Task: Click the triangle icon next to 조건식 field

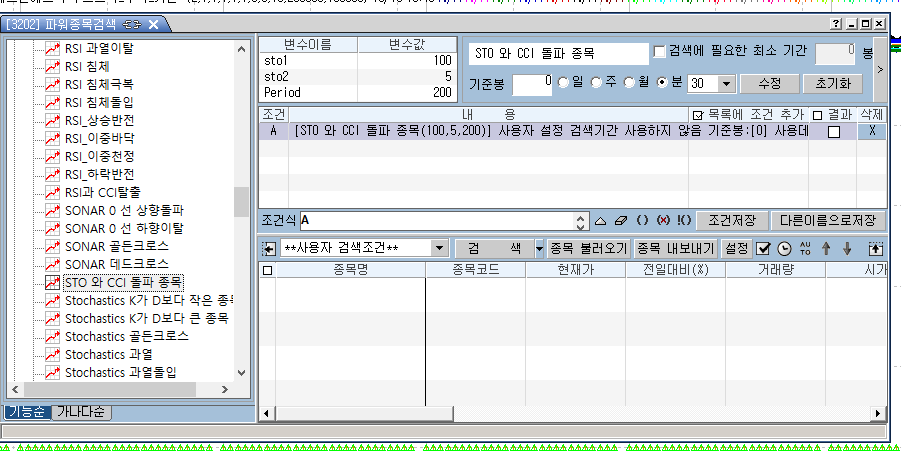Action: tap(601, 220)
